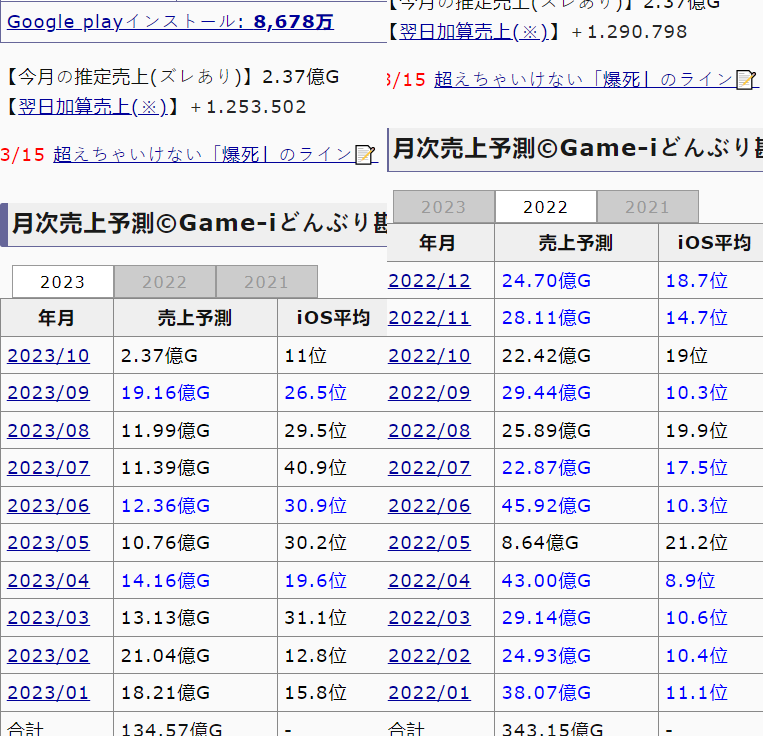Open the 2022/01 month link
The width and height of the screenshot is (763, 736).
(x=429, y=692)
